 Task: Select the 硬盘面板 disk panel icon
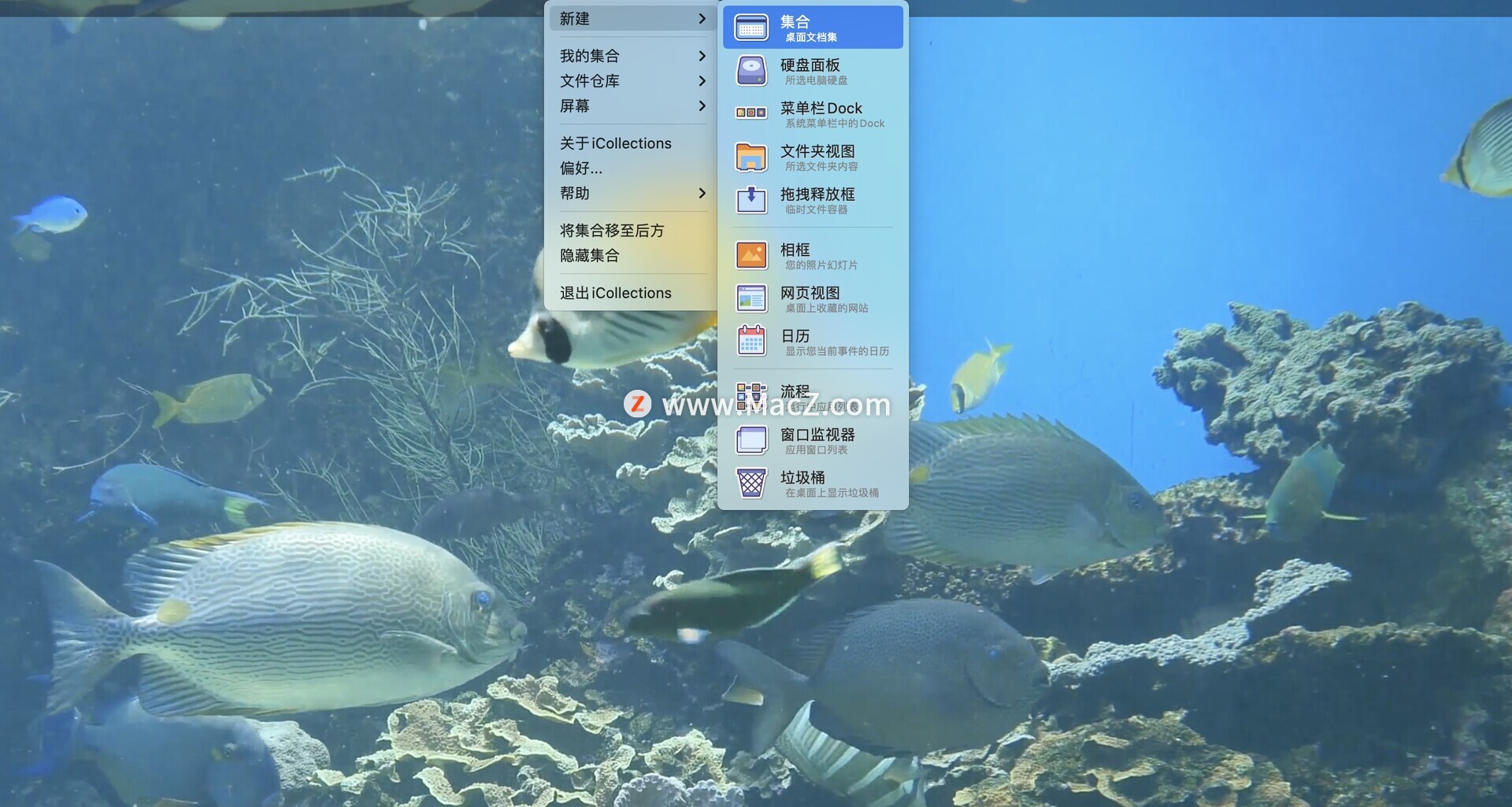coord(751,71)
